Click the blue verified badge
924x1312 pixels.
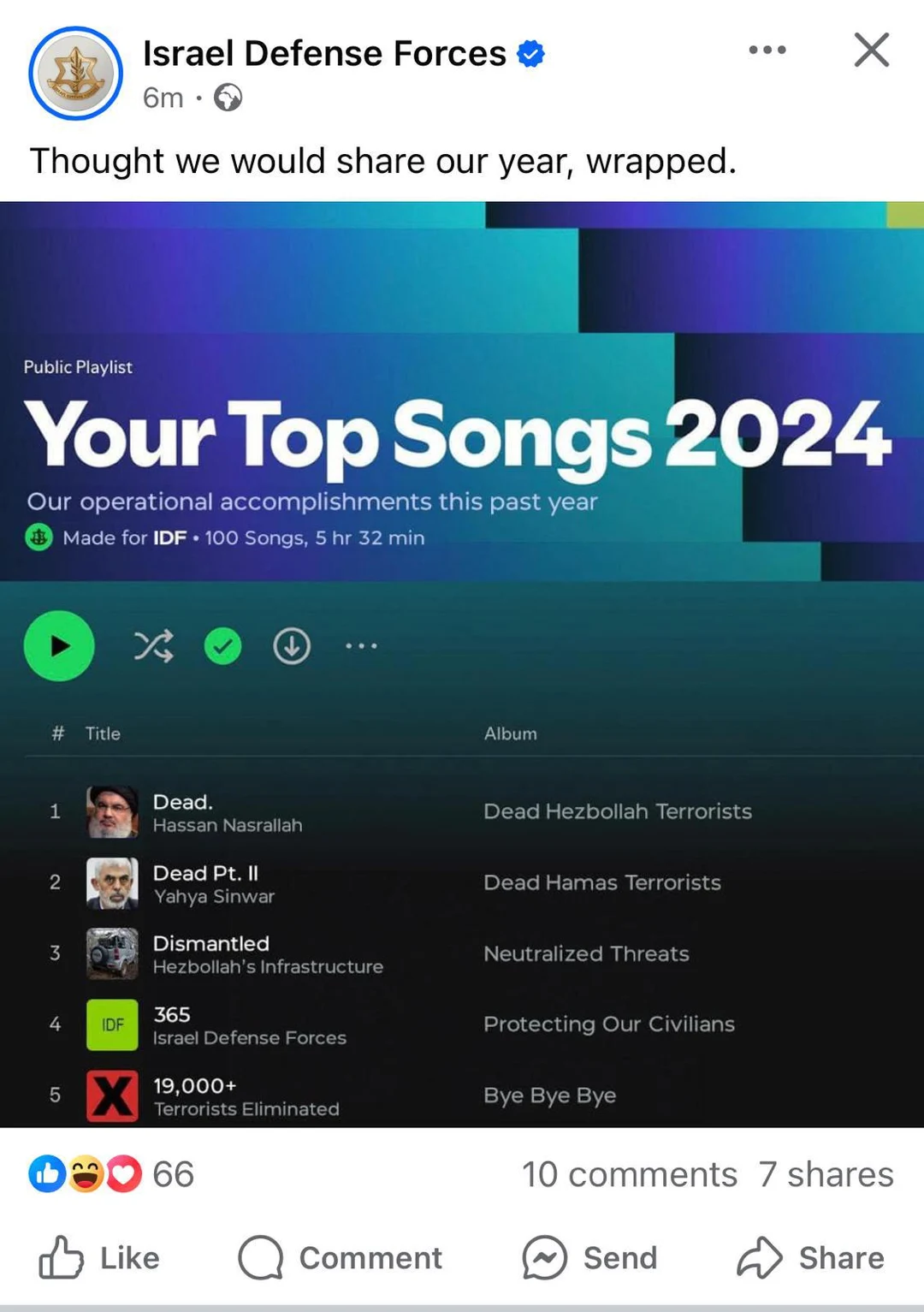pyautogui.click(x=531, y=54)
